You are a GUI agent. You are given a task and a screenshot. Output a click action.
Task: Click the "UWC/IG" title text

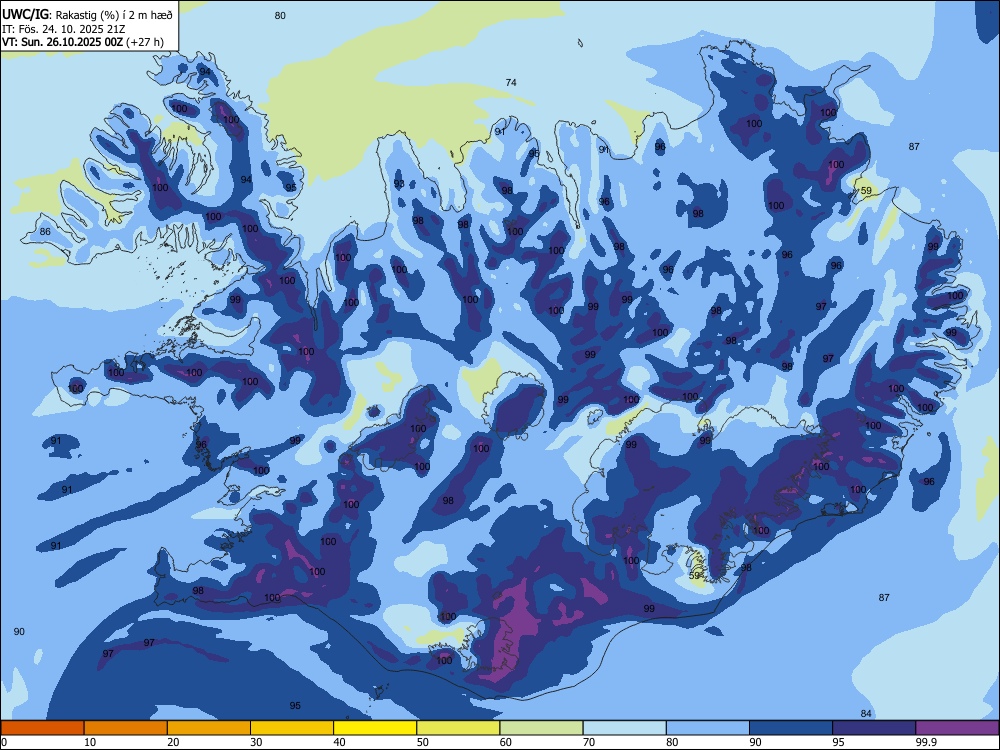[x=25, y=13]
